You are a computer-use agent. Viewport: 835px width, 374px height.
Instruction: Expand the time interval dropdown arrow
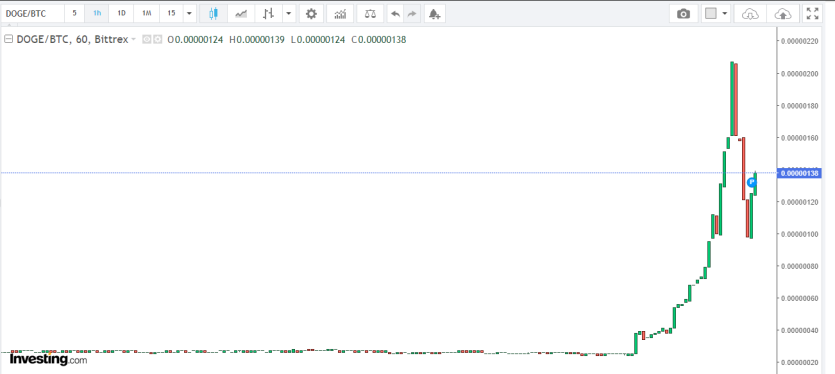pyautogui.click(x=190, y=14)
